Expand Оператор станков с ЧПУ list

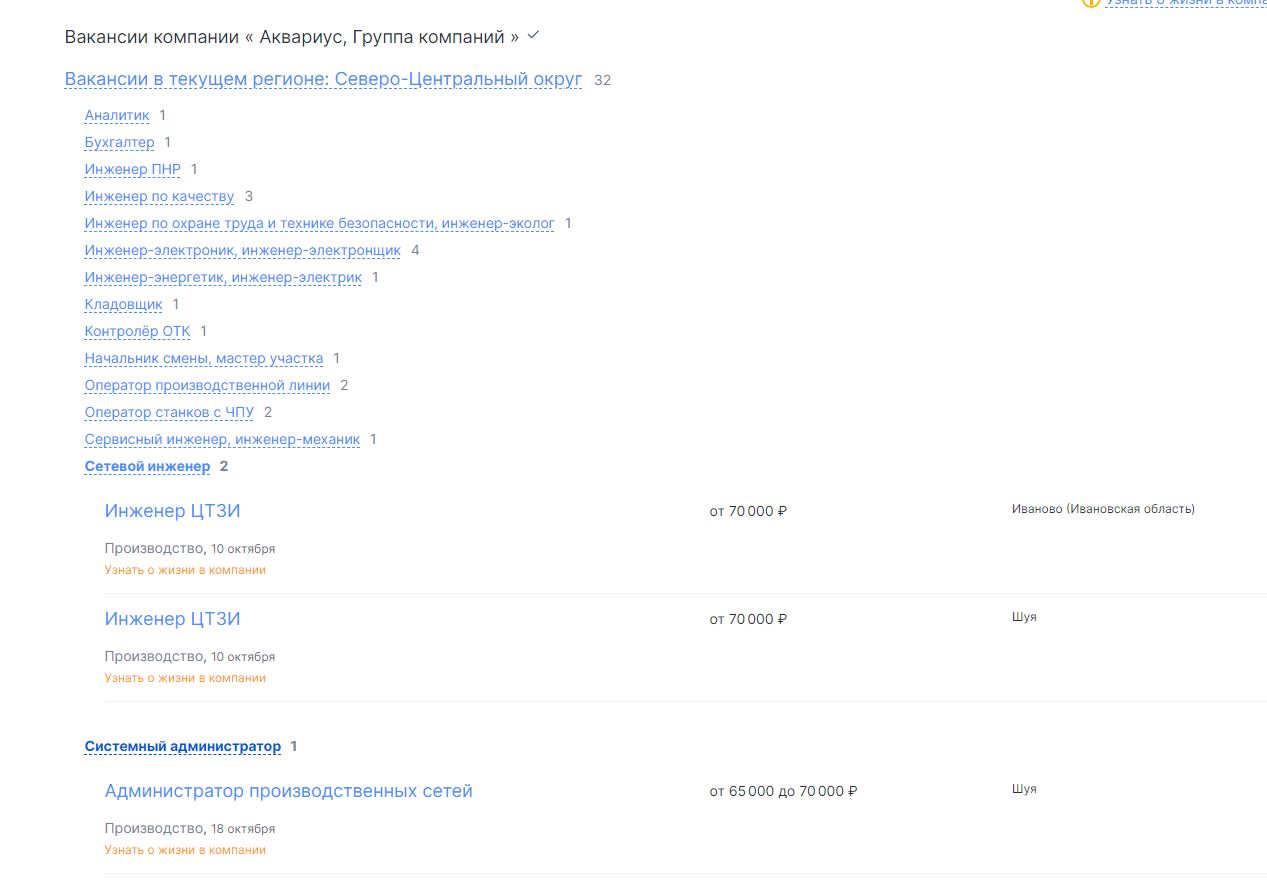pos(169,413)
